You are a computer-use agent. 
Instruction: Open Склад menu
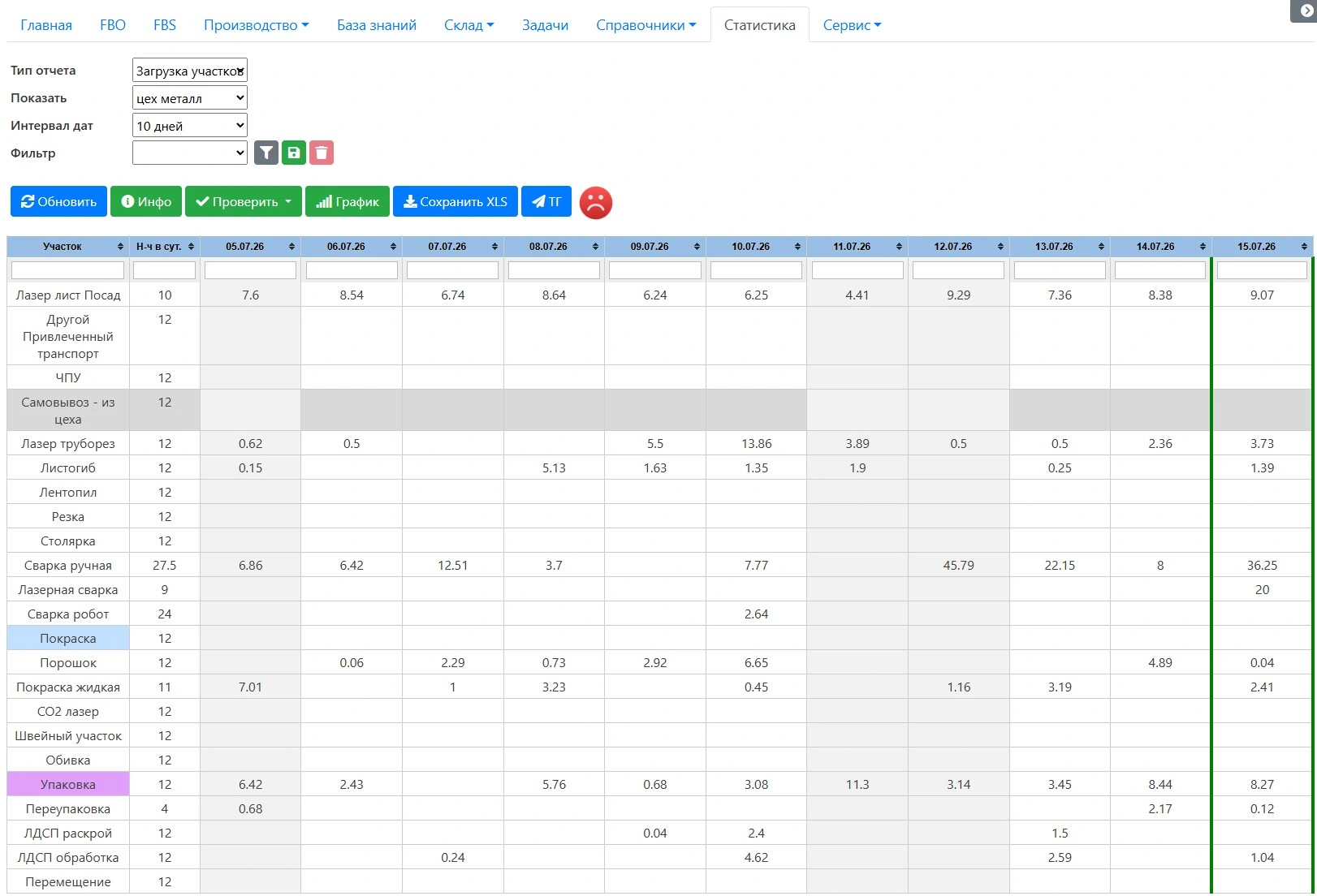pos(469,25)
